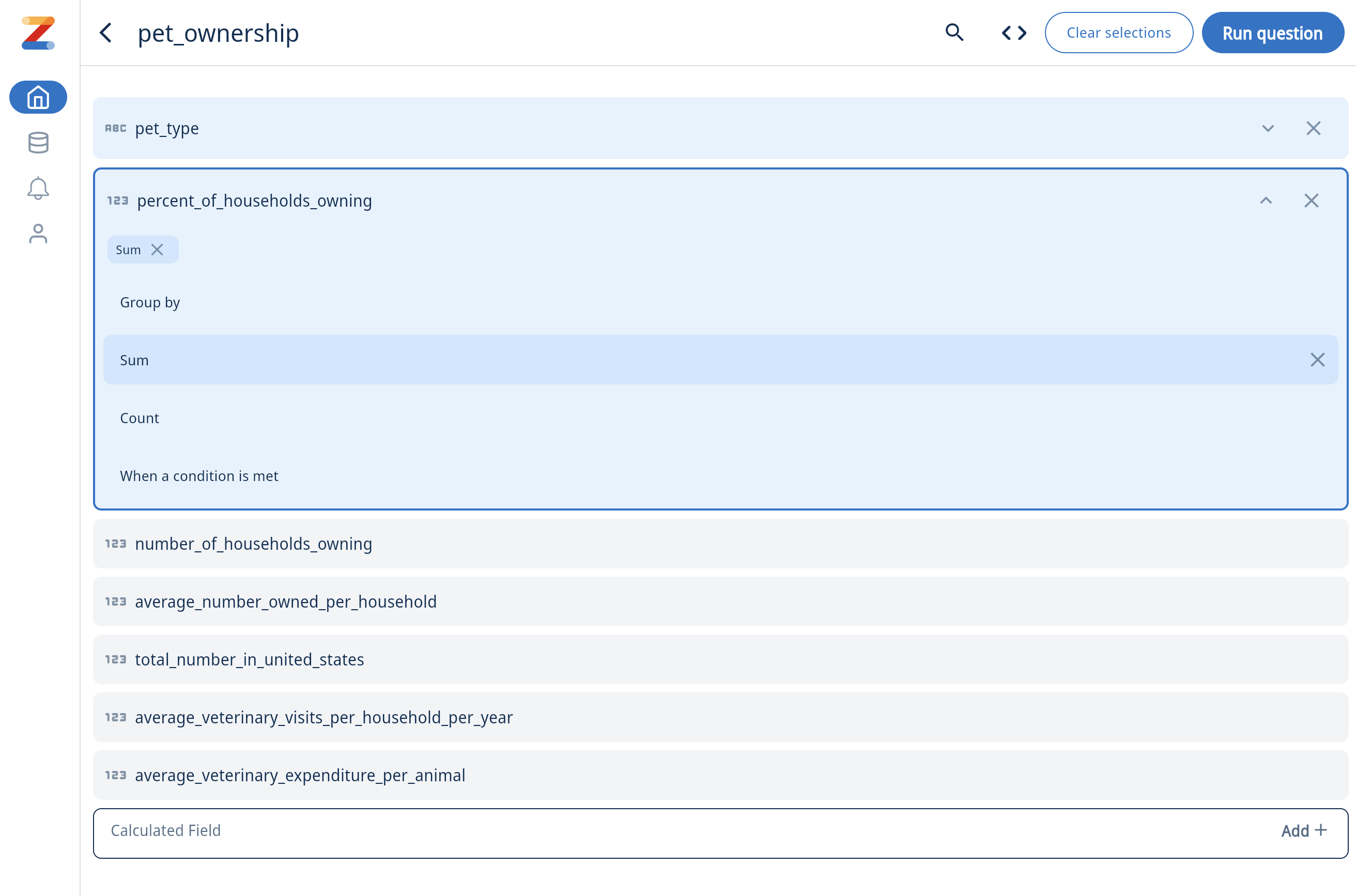Collapse the percent_of_households_owning field
This screenshot has width=1356, height=896.
tap(1266, 200)
